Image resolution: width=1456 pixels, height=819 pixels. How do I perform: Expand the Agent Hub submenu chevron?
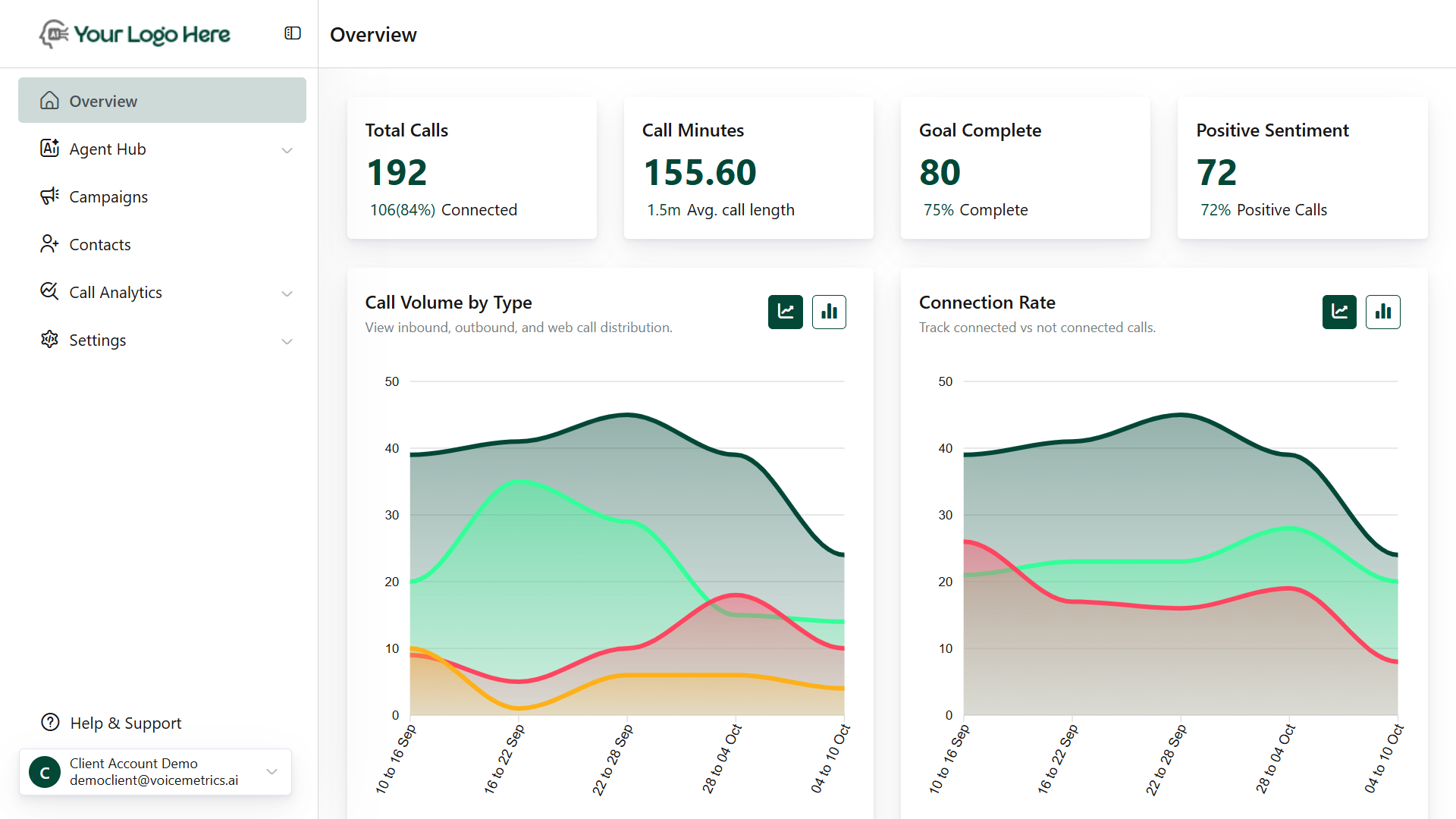[287, 150]
